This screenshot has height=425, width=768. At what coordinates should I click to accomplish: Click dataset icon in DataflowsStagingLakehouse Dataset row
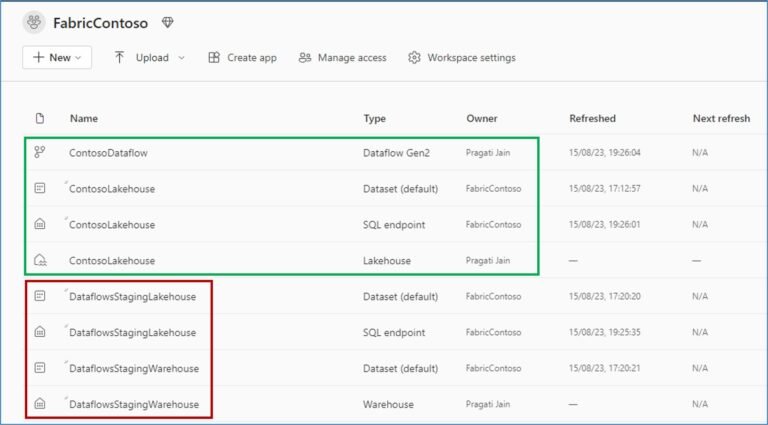[40, 296]
